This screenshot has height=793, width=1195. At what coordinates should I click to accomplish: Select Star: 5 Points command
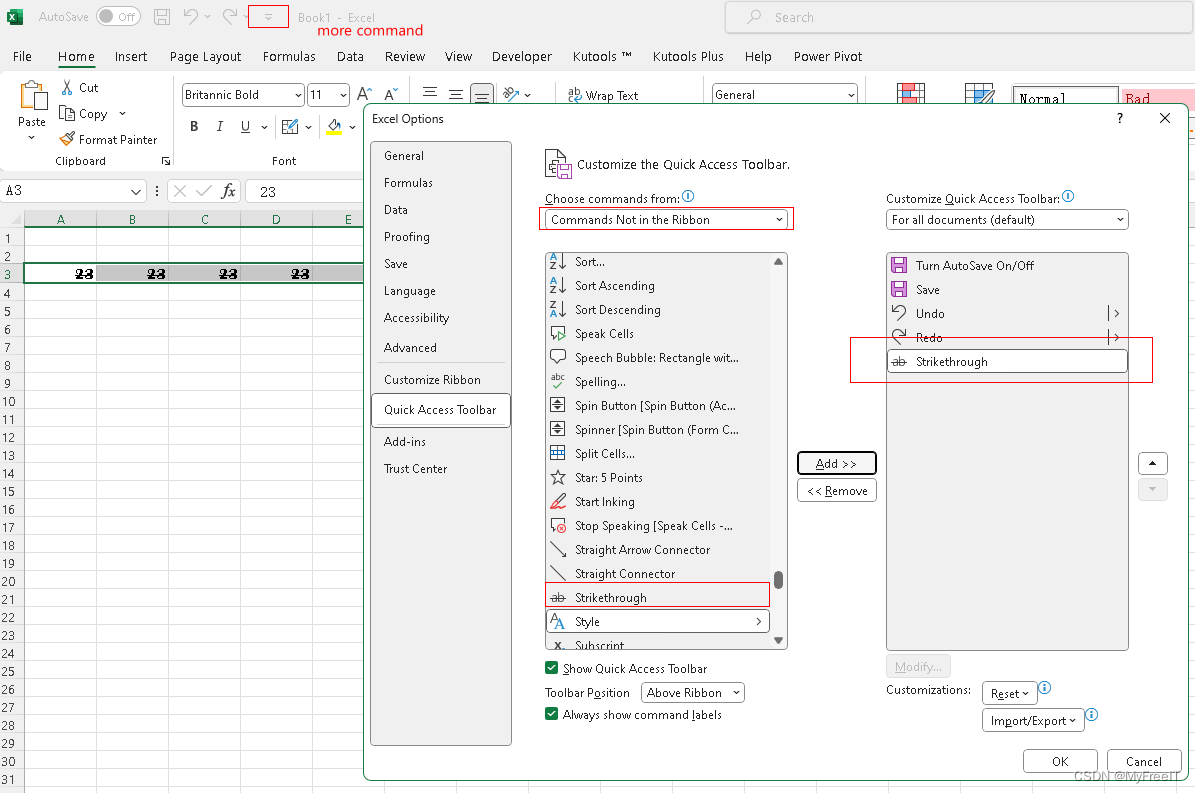(x=660, y=478)
